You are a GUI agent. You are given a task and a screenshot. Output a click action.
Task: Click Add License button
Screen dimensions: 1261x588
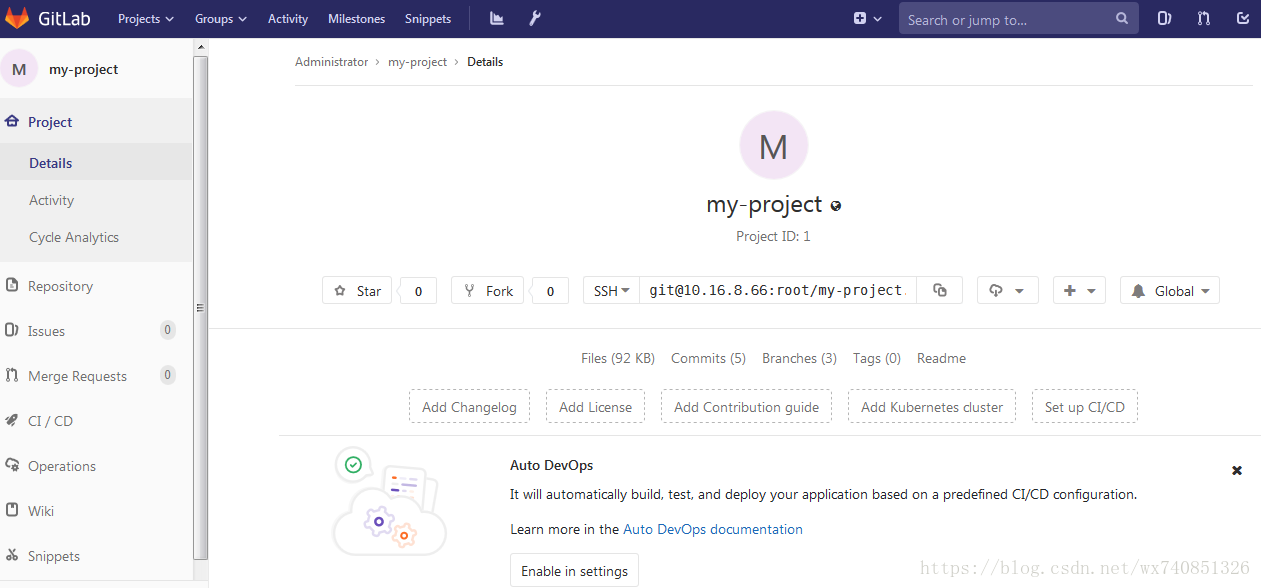point(595,407)
